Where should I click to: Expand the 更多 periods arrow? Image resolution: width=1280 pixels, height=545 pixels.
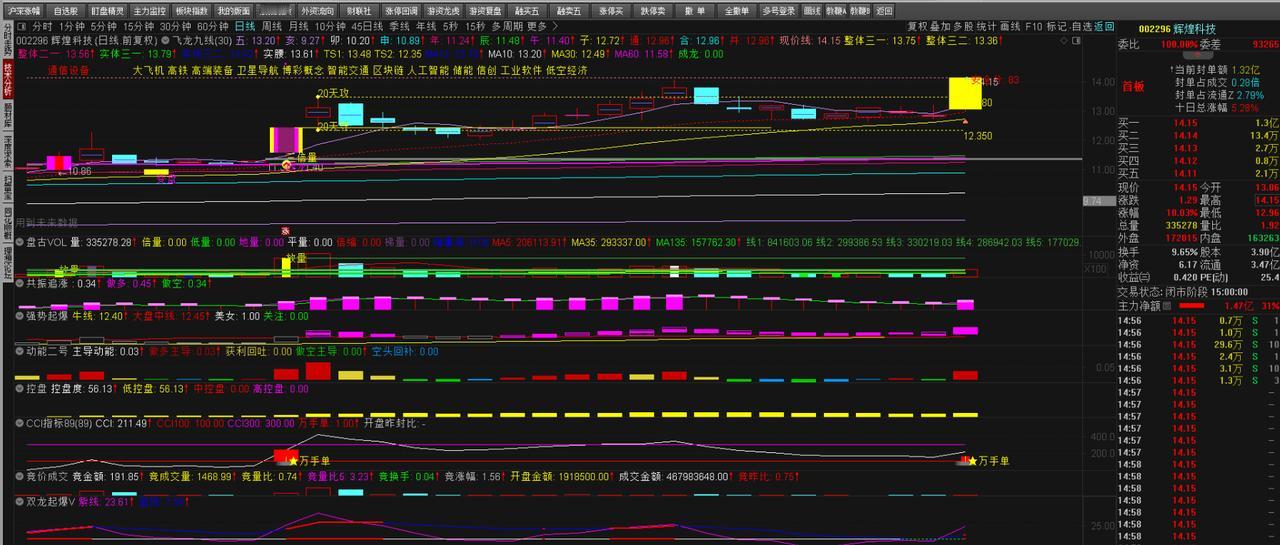tap(554, 27)
